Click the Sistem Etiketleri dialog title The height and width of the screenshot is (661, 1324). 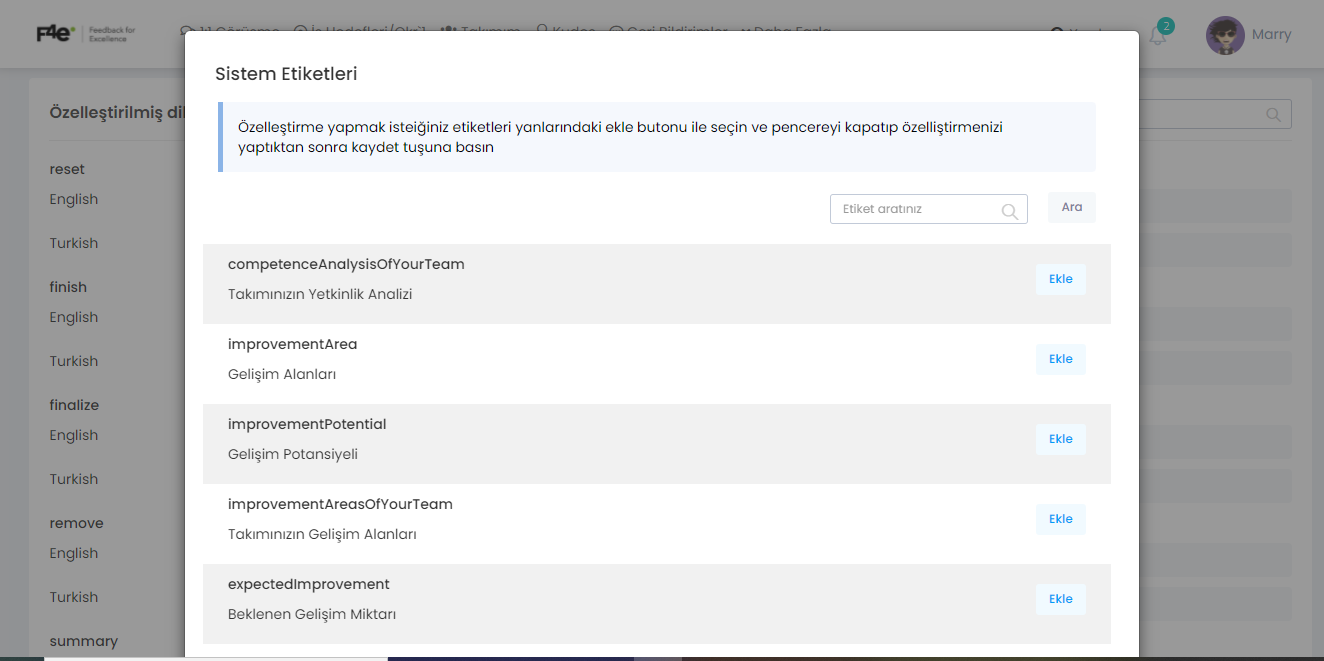click(x=286, y=74)
